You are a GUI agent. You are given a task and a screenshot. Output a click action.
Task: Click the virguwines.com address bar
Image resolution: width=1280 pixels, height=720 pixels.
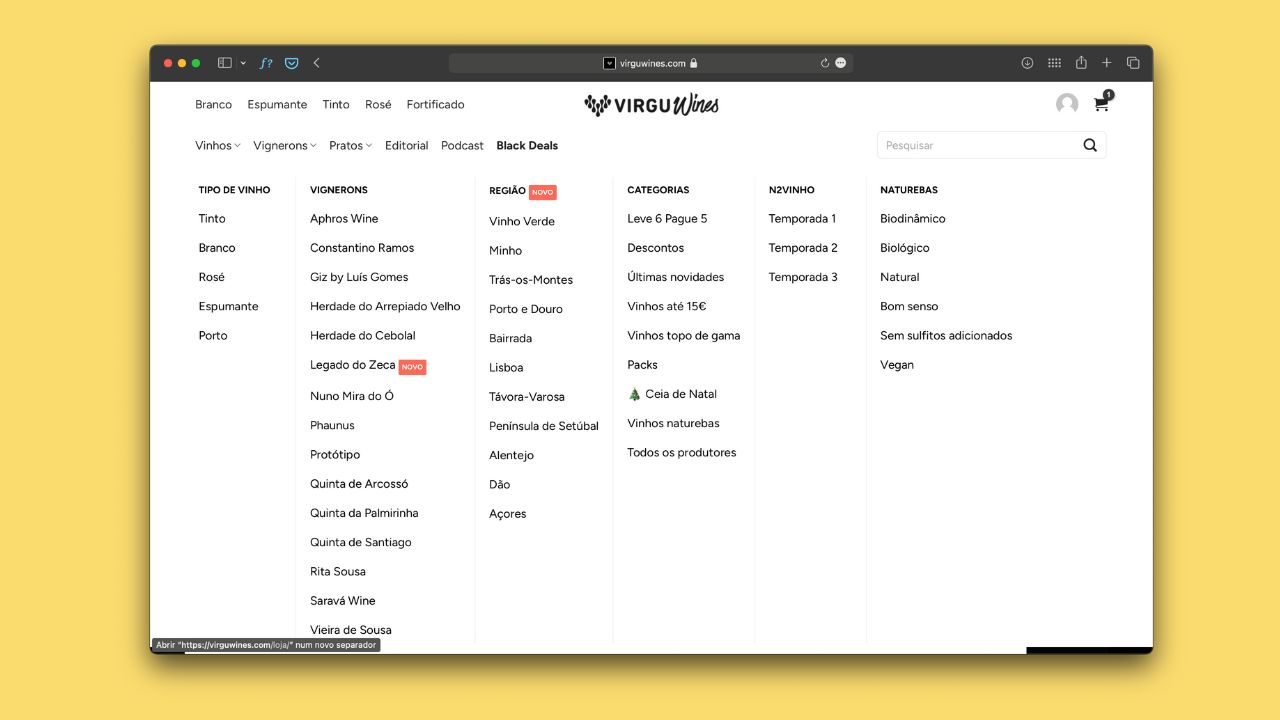pyautogui.click(x=651, y=63)
